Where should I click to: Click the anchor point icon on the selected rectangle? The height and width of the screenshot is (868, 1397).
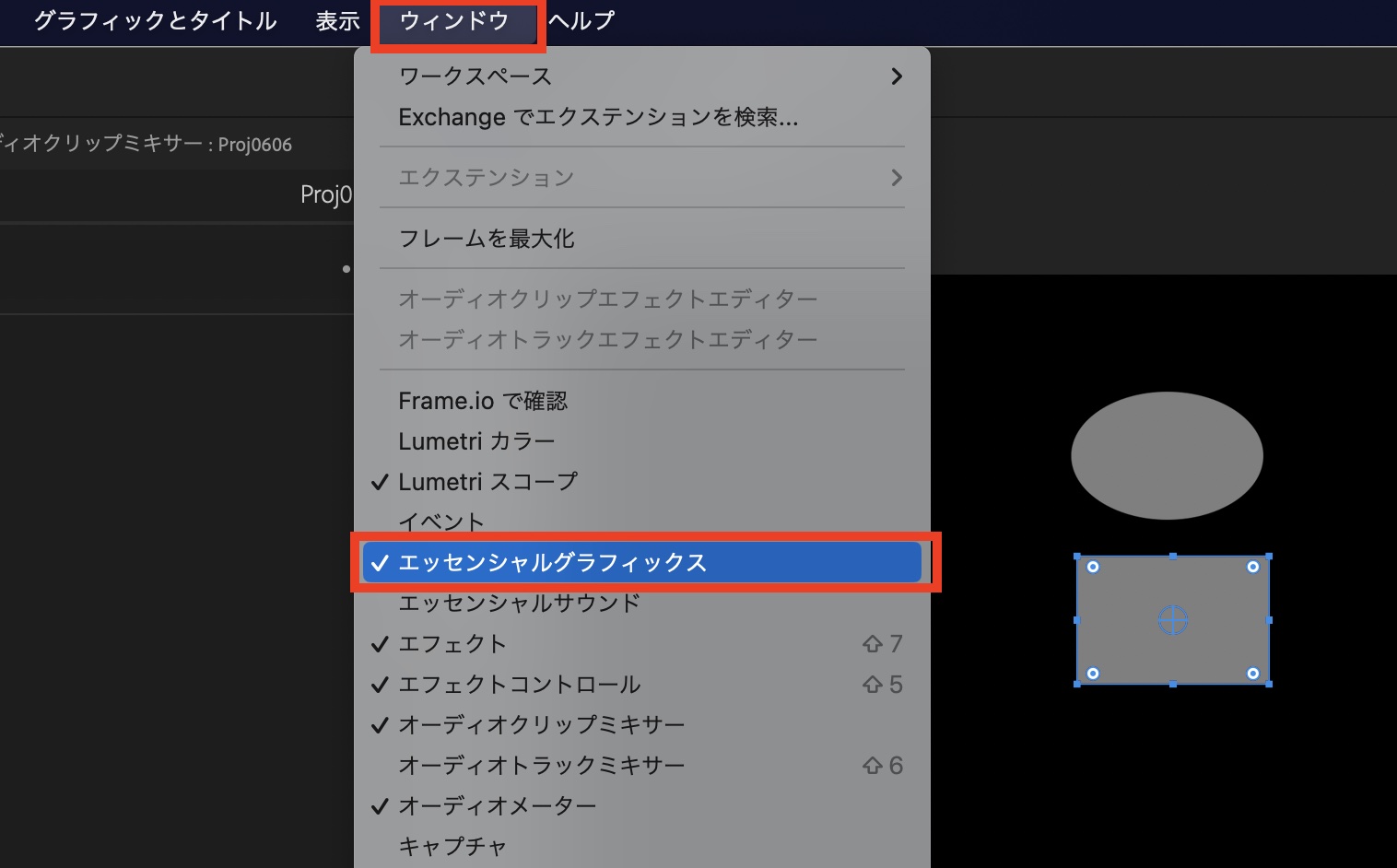[x=1171, y=621]
